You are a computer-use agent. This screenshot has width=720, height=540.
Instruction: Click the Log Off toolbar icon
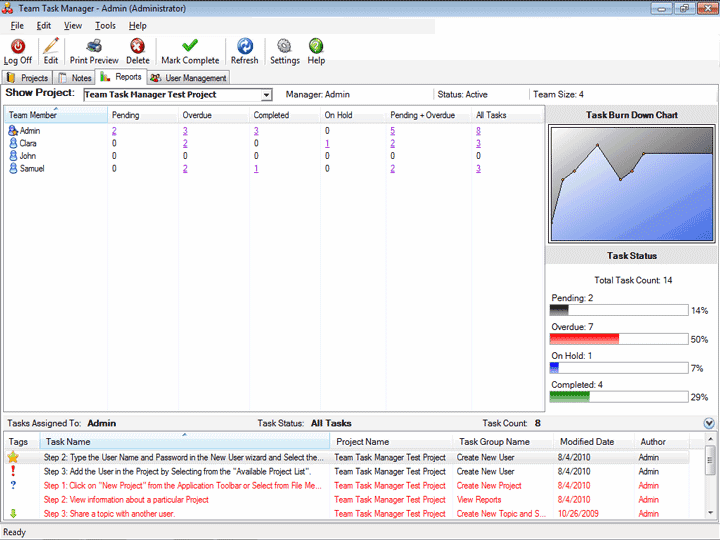pos(18,47)
